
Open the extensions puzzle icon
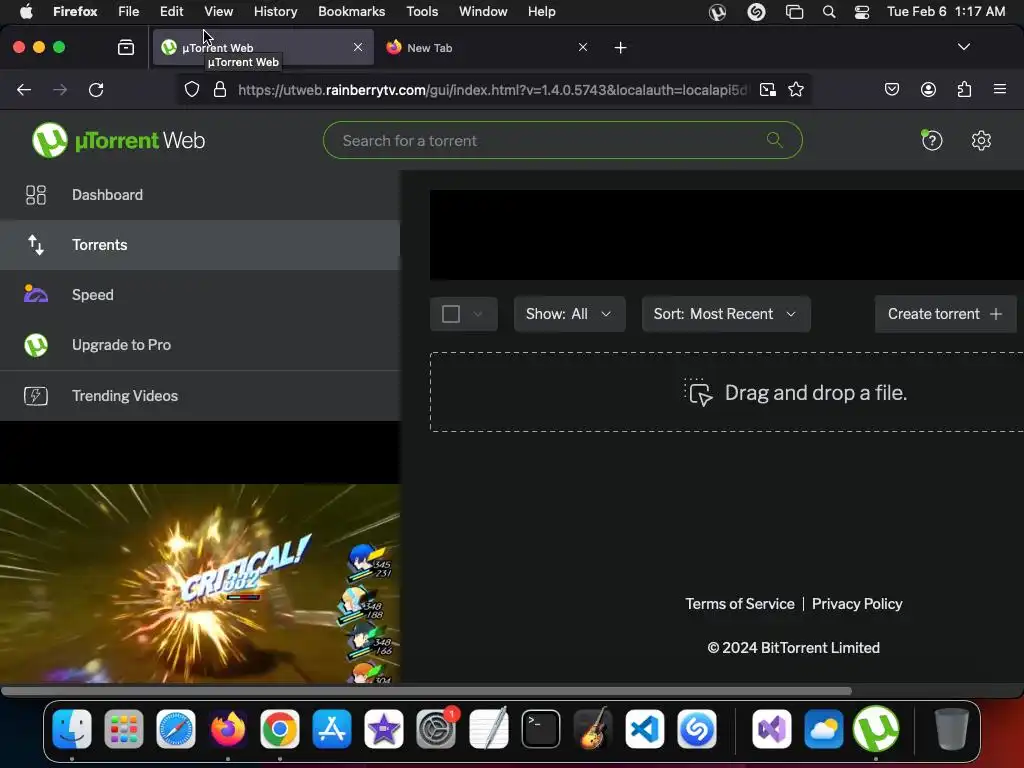coord(964,89)
